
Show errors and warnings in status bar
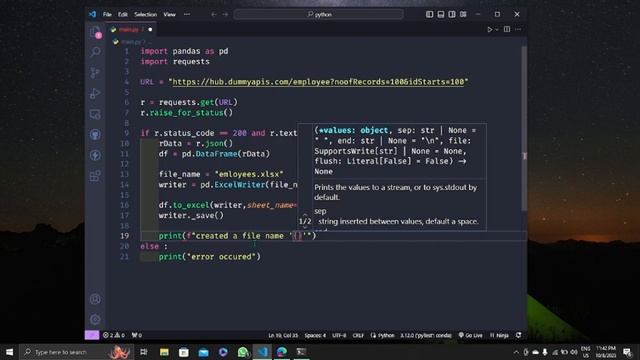pos(114,335)
